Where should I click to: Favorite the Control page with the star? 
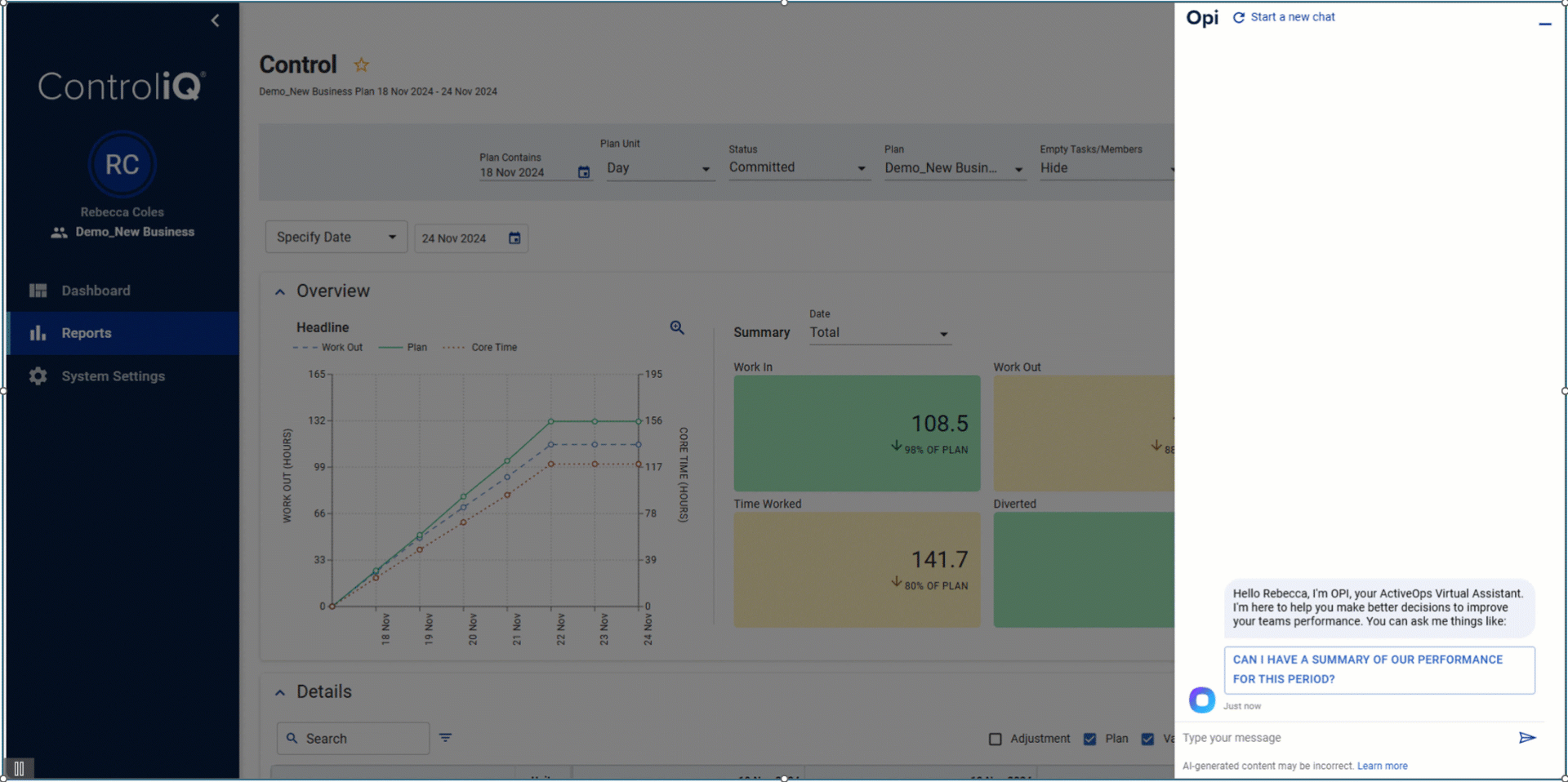click(x=361, y=64)
